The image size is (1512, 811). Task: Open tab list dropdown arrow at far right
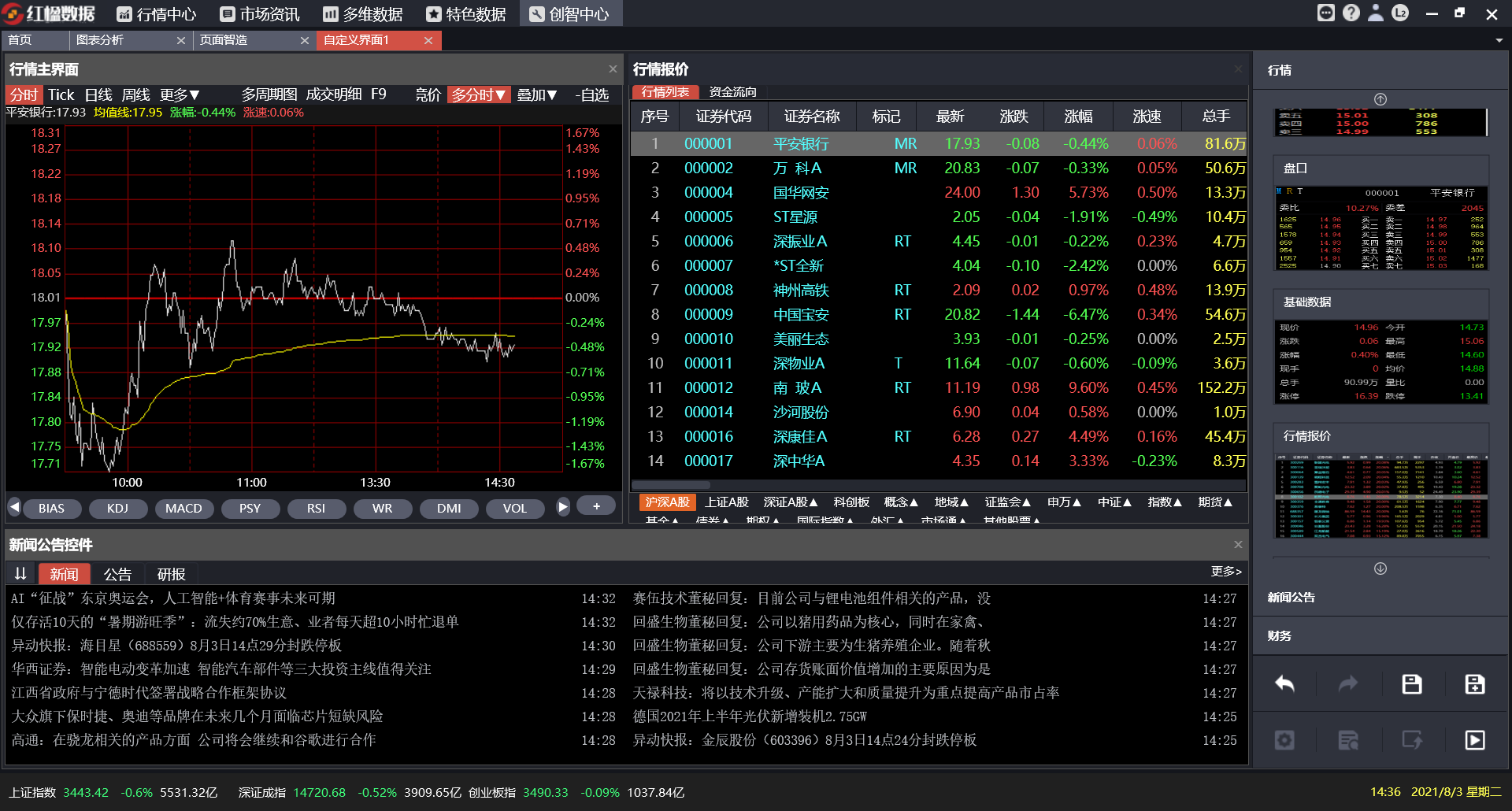coord(1499,40)
